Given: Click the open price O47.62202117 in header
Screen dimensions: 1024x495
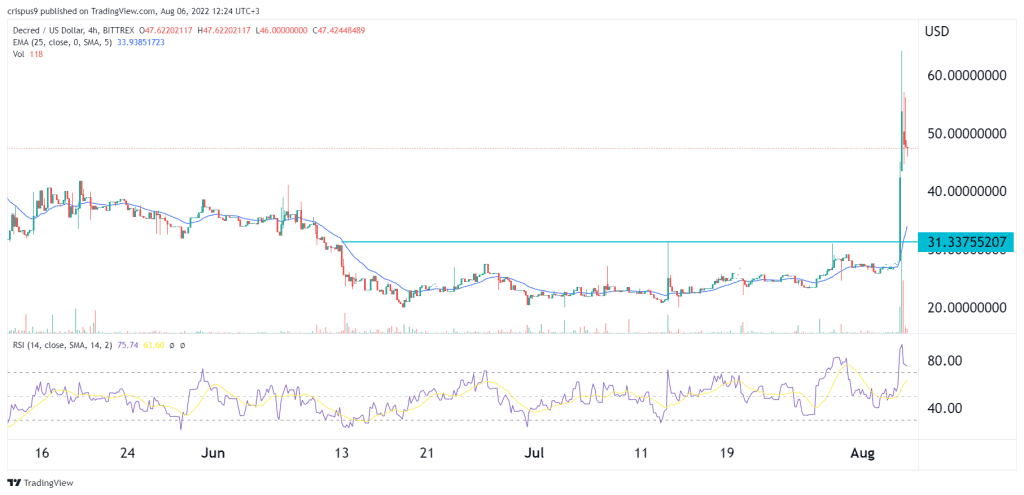Looking at the screenshot, I should point(165,31).
